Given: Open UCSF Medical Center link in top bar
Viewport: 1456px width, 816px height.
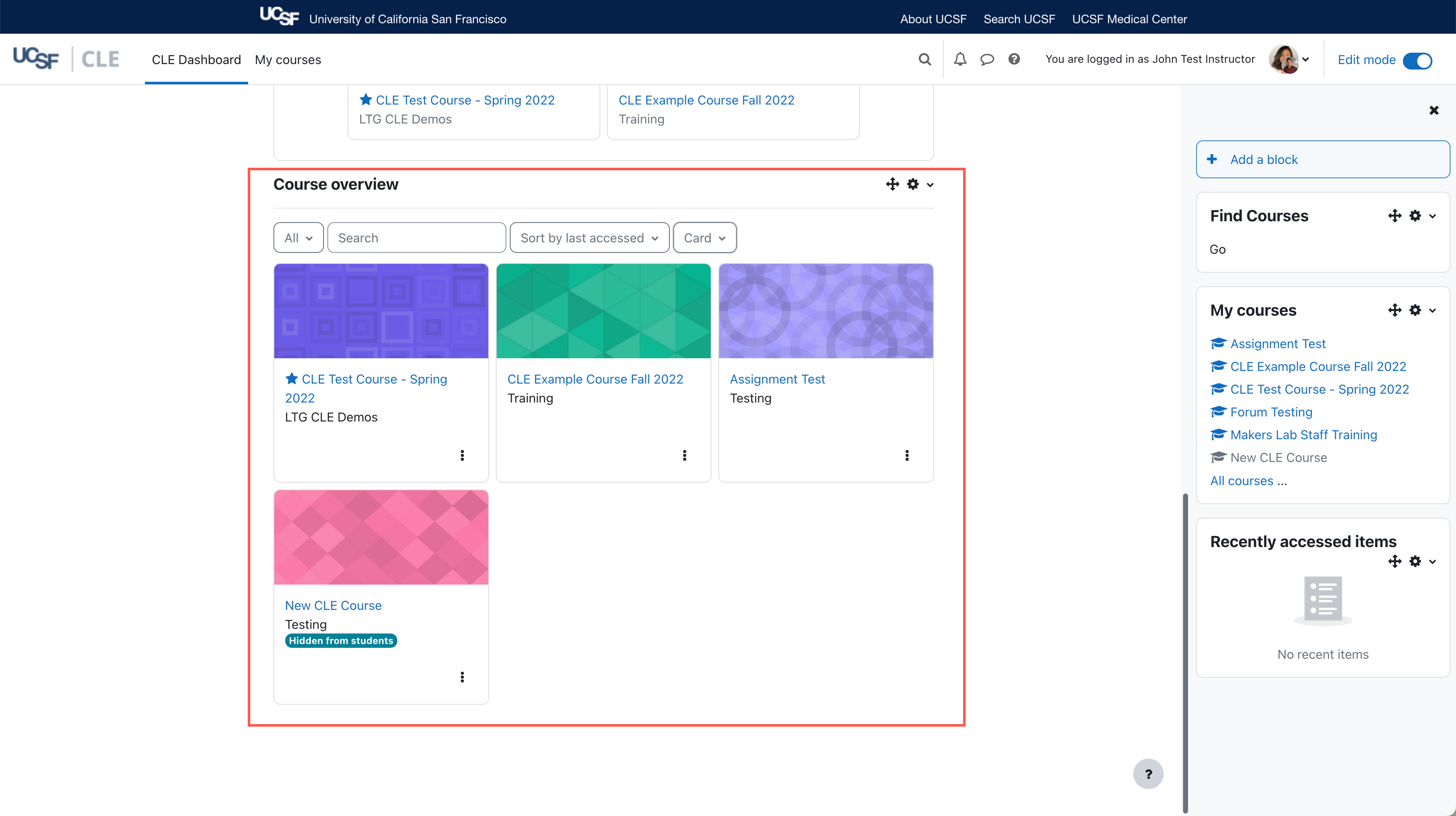Looking at the screenshot, I should coord(1129,19).
